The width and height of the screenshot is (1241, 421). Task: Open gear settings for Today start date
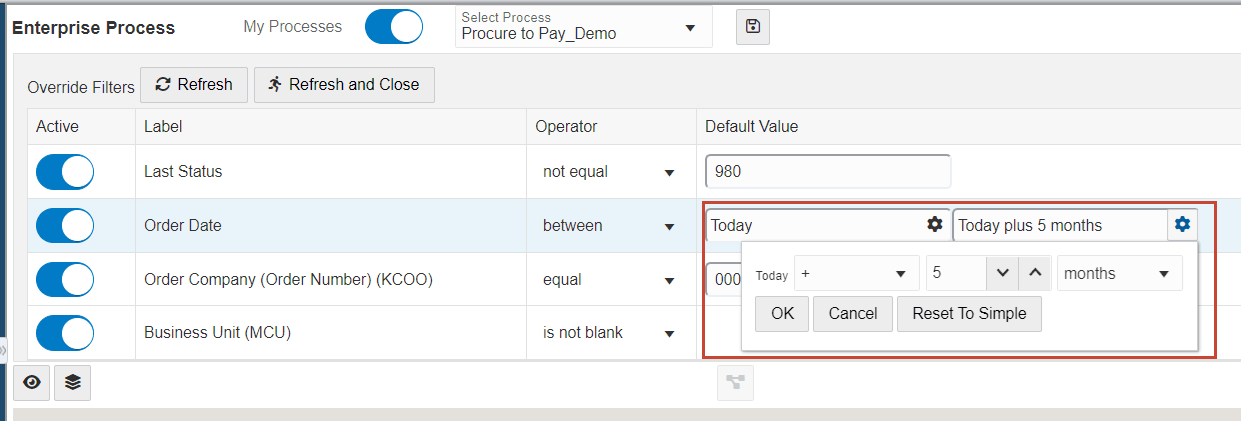click(x=935, y=225)
